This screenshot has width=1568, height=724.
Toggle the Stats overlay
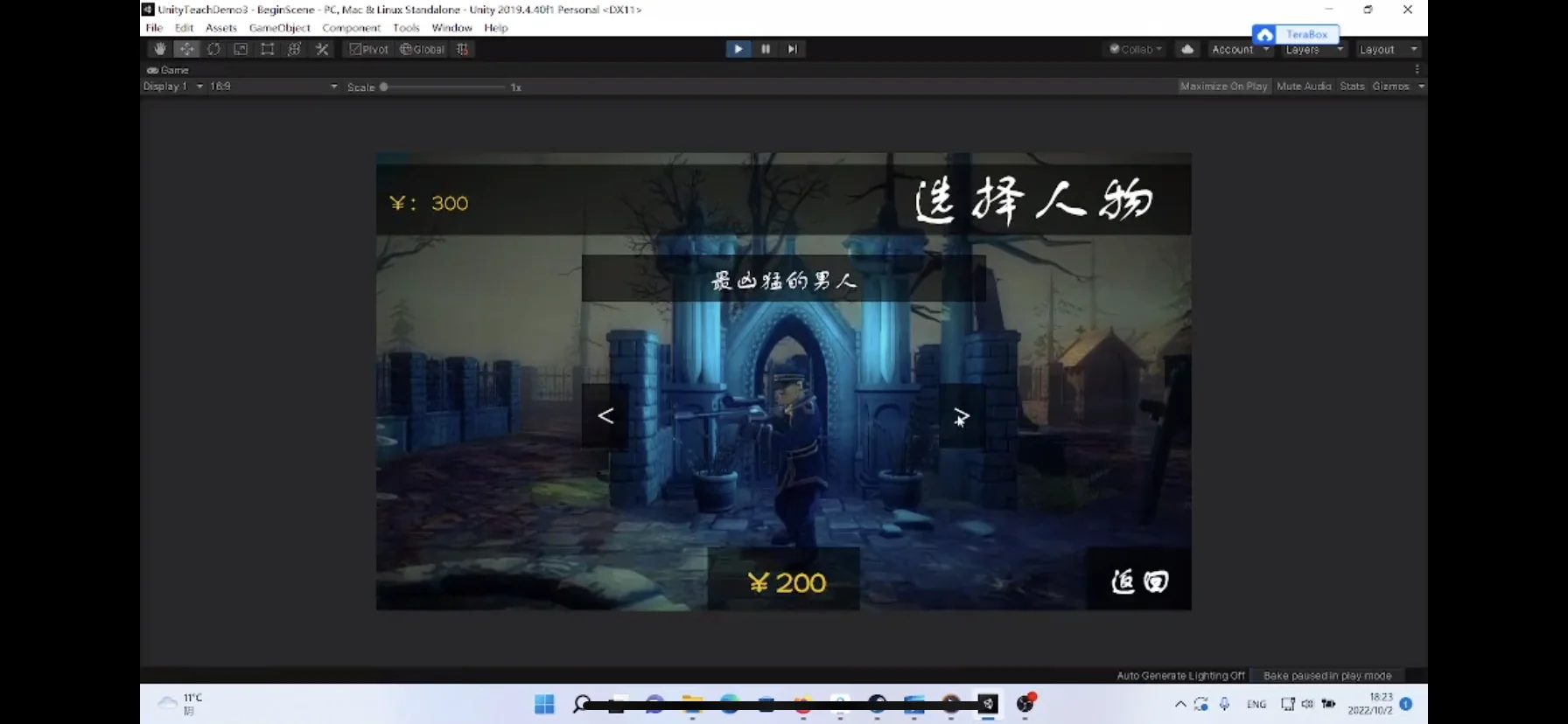coord(1352,87)
